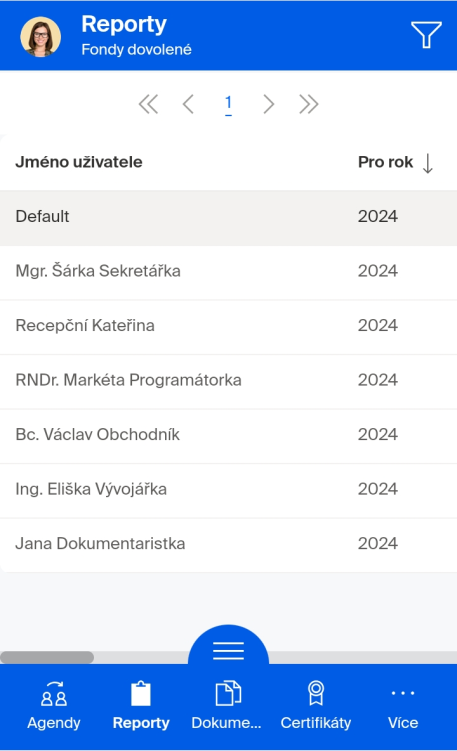The height and width of the screenshot is (751, 457).
Task: Switch to Agendy tab
Action: [x=54, y=705]
